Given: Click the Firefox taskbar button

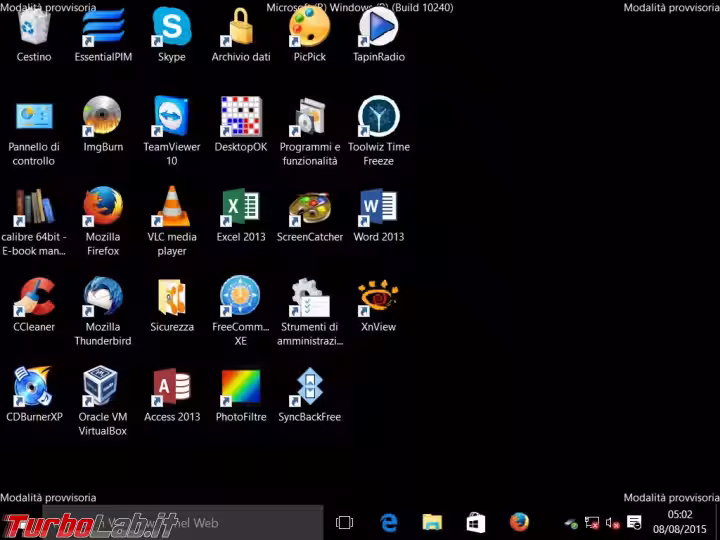Looking at the screenshot, I should 519,523.
